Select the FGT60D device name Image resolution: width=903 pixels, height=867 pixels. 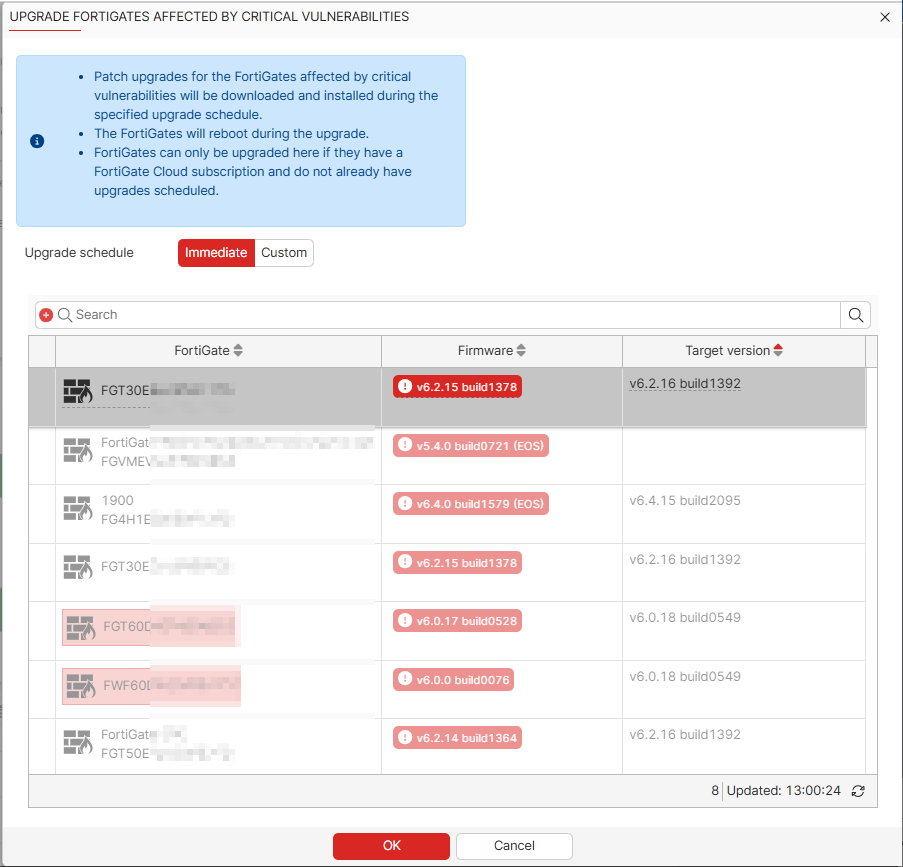(127, 627)
